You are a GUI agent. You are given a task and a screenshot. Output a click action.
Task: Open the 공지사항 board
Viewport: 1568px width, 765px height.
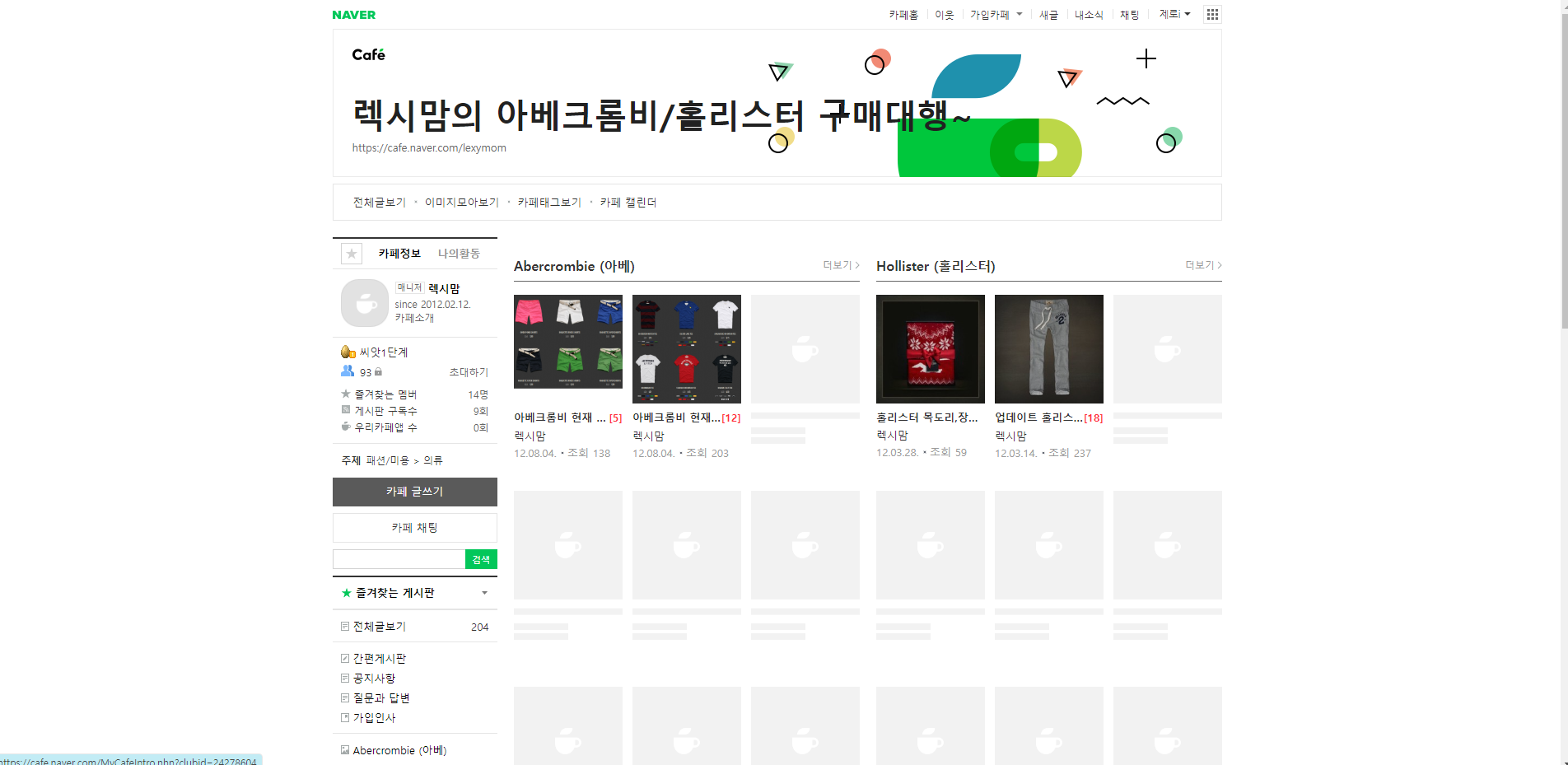pyautogui.click(x=375, y=679)
